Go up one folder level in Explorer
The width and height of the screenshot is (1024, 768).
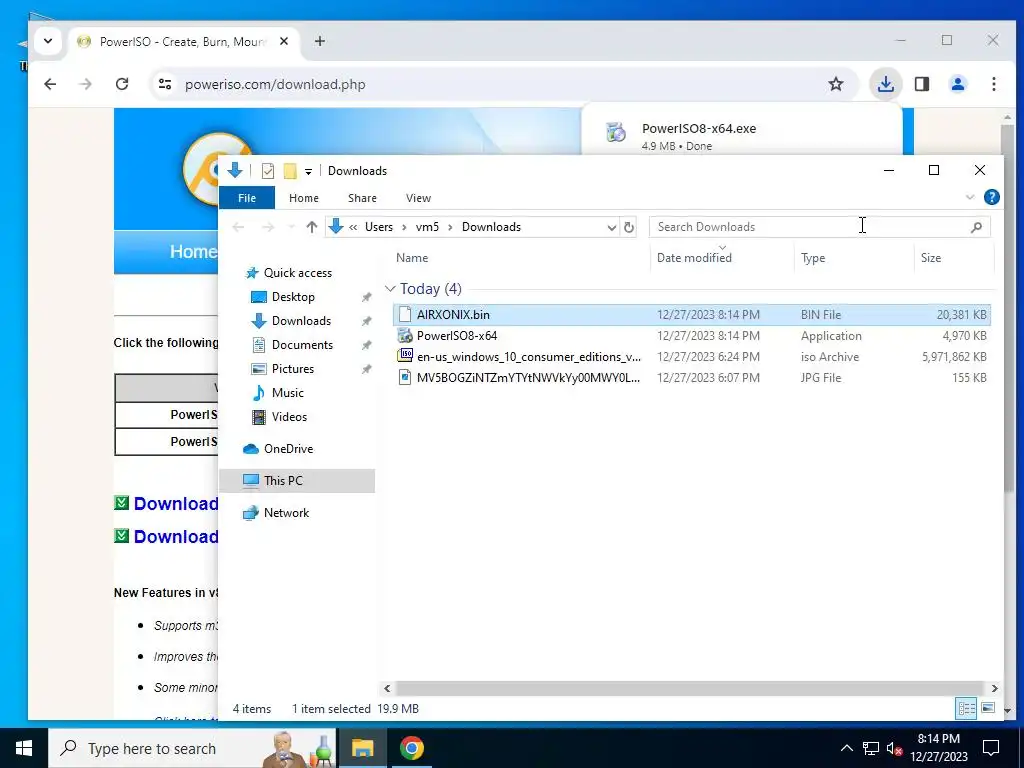[312, 227]
